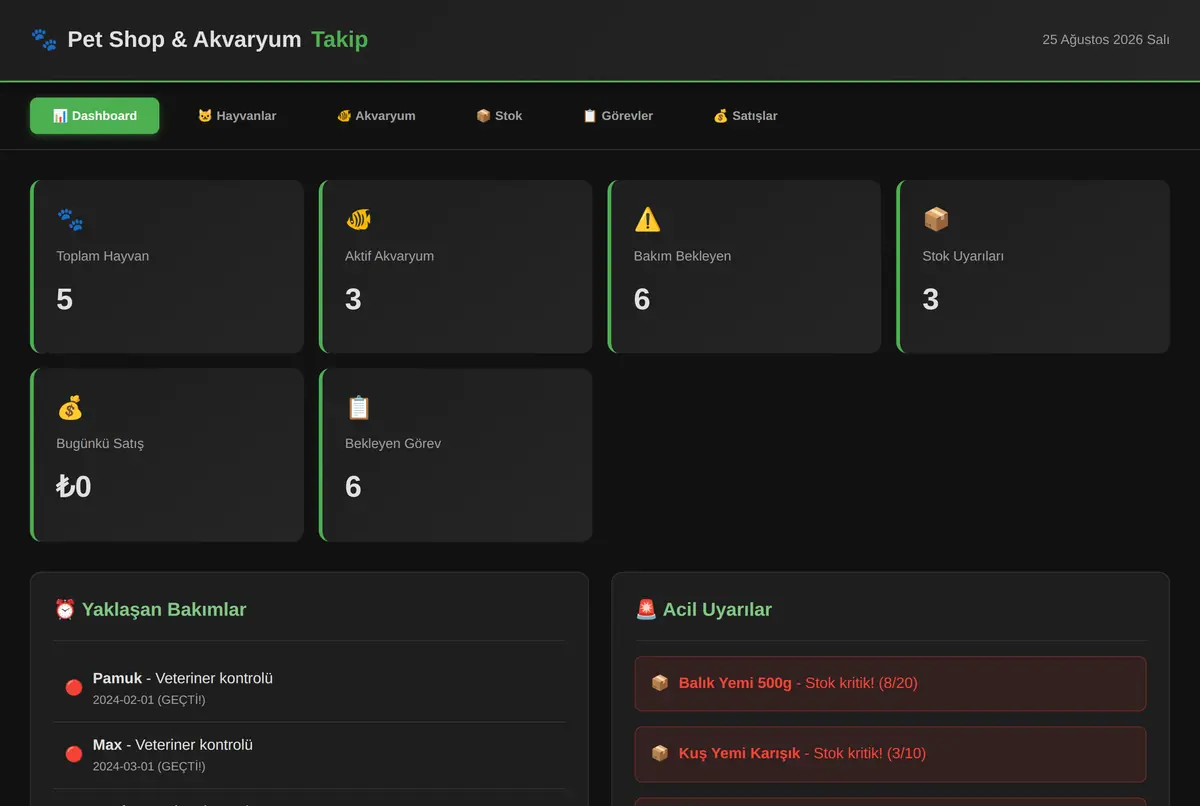Click the "Yaklaşan Bakımlar" heading text

click(x=164, y=609)
